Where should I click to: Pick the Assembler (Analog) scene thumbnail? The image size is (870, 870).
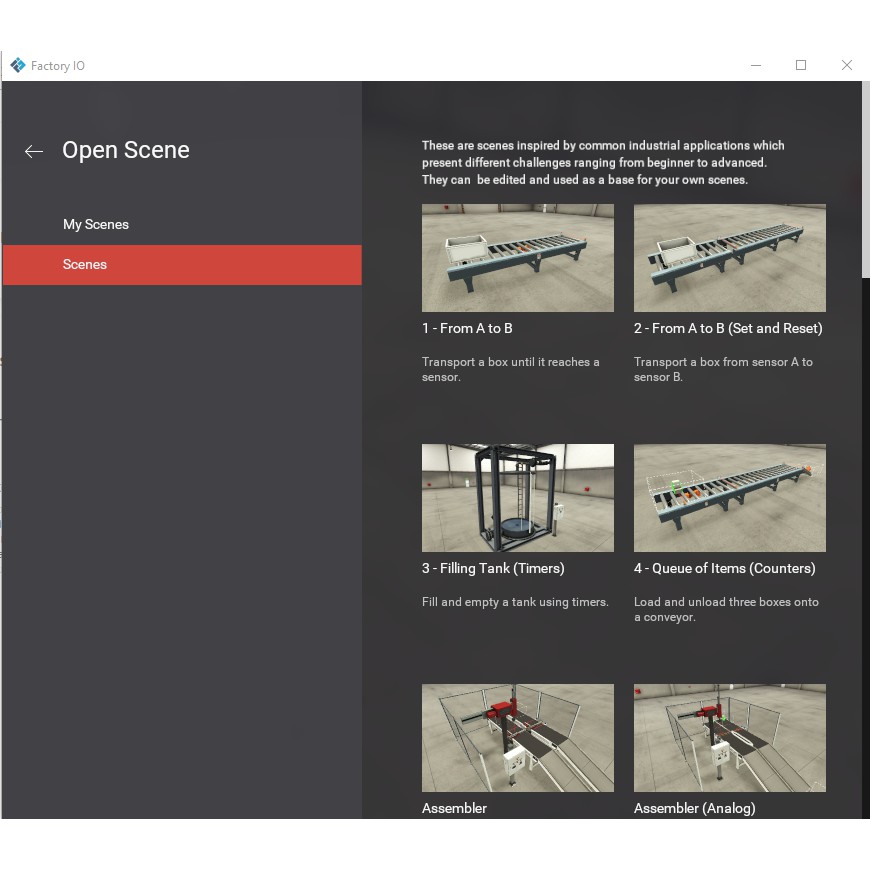(x=729, y=738)
